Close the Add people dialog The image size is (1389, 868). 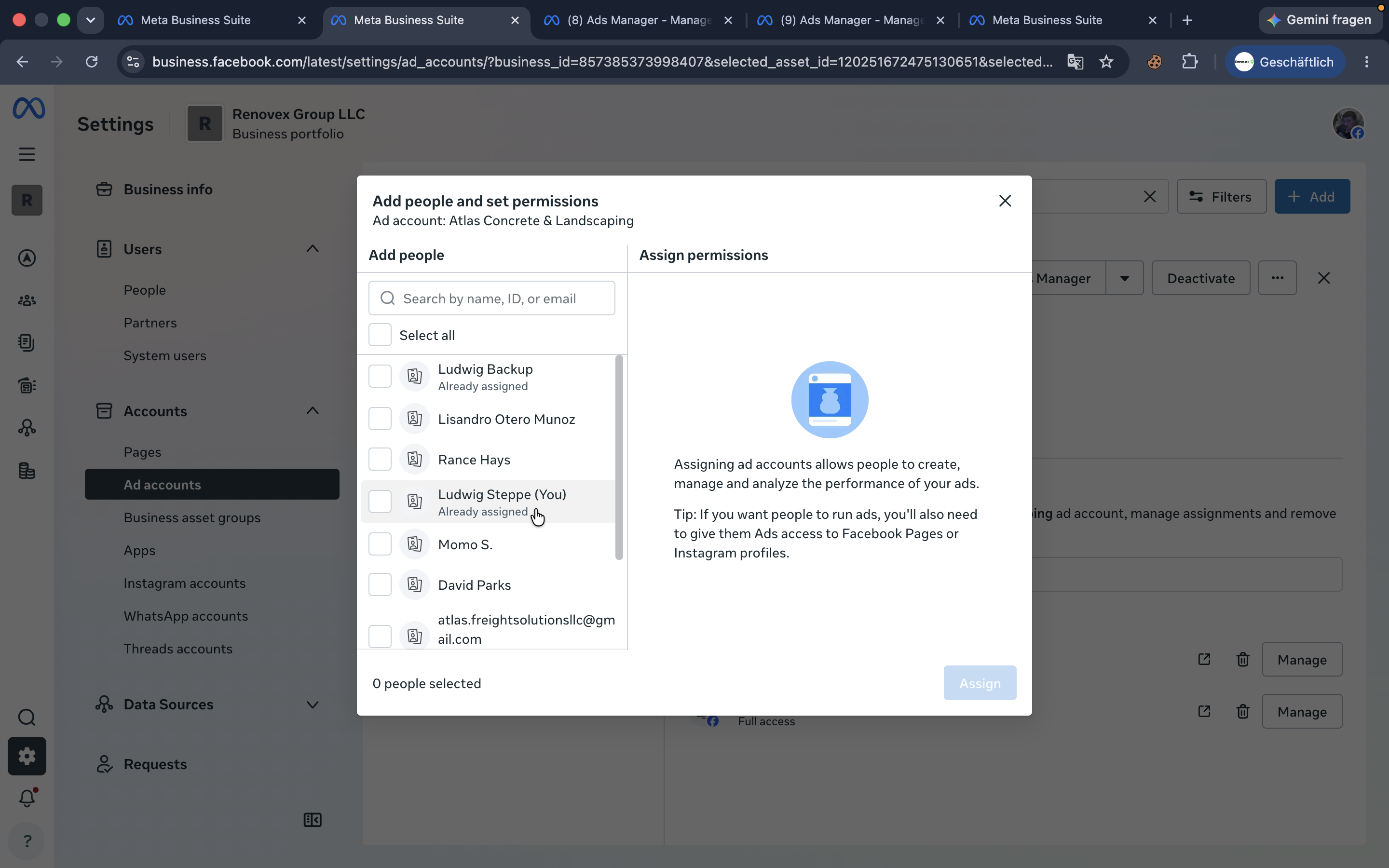[1005, 201]
